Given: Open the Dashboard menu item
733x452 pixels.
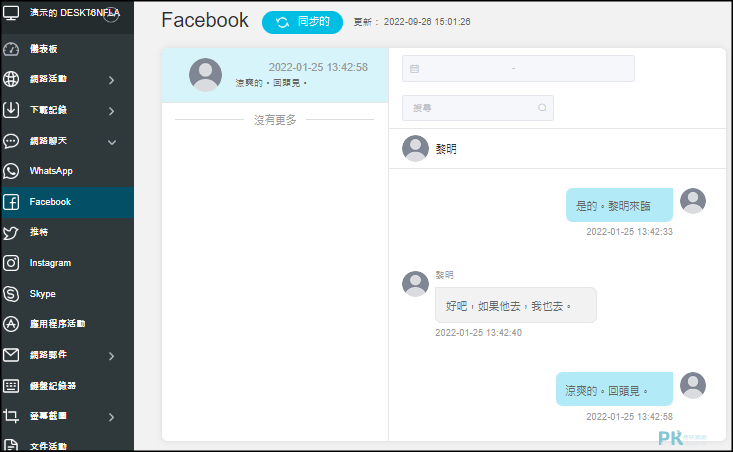Looking at the screenshot, I should (x=67, y=49).
